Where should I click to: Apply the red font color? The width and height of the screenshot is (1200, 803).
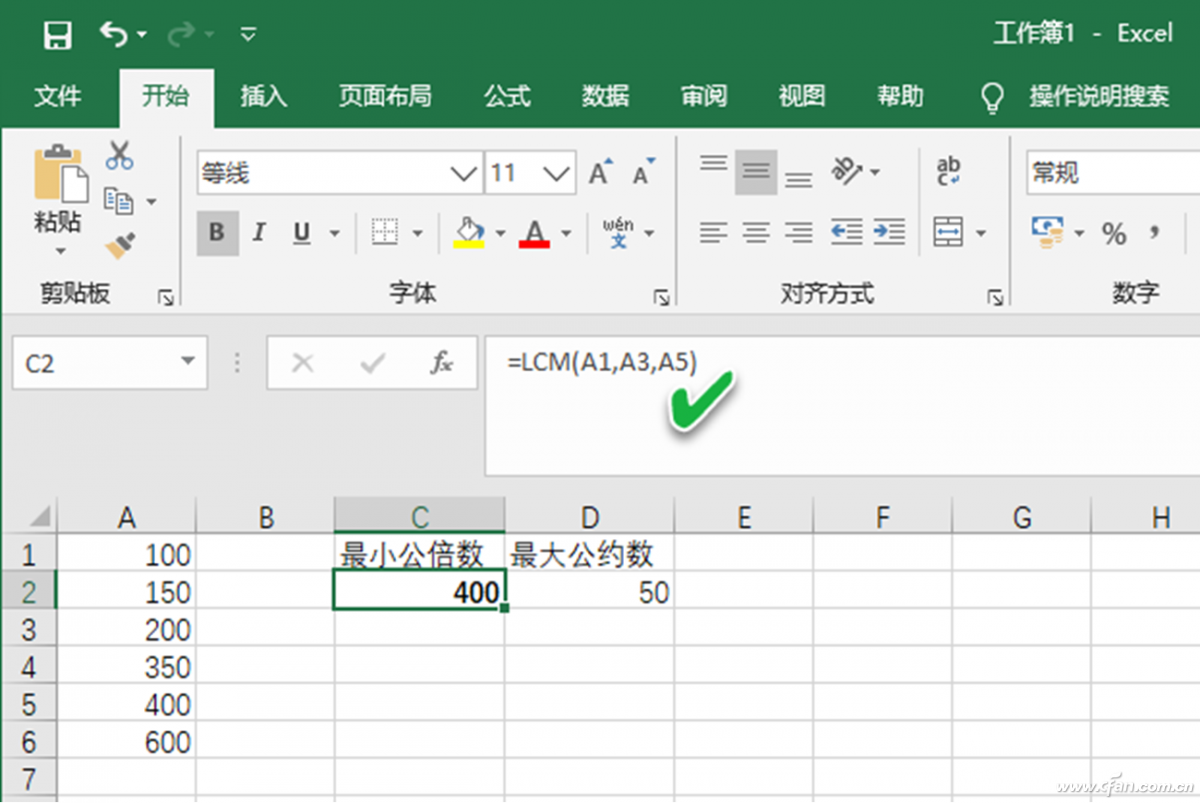pos(535,233)
